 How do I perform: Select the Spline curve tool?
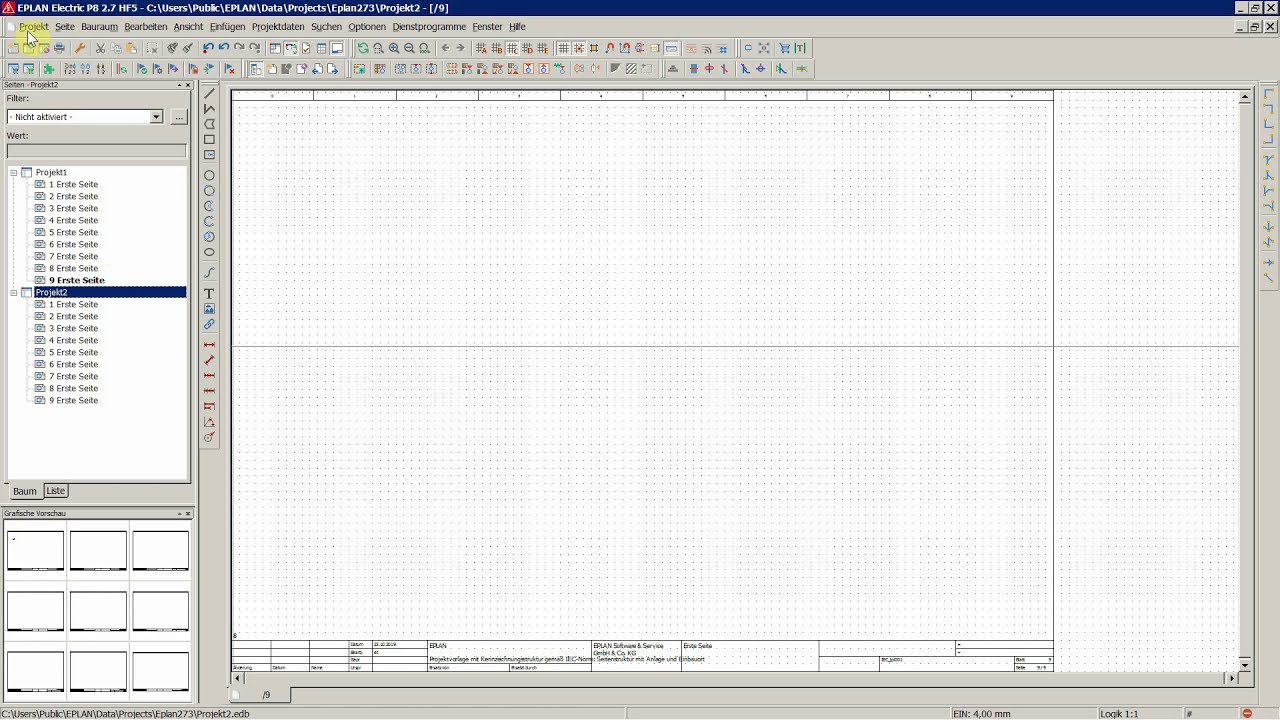click(x=209, y=273)
